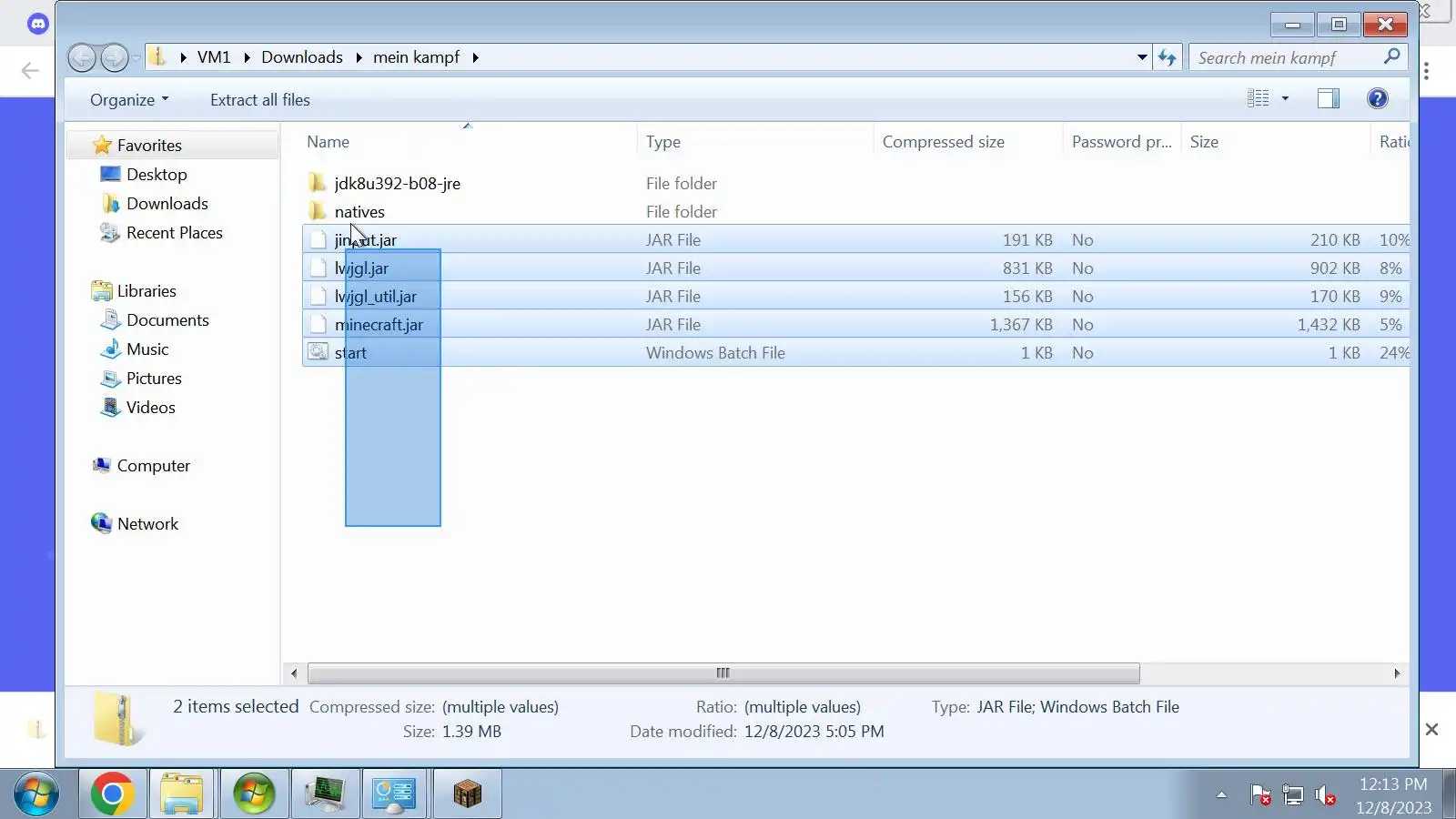Open the address bar history dropdown

[x=1142, y=57]
